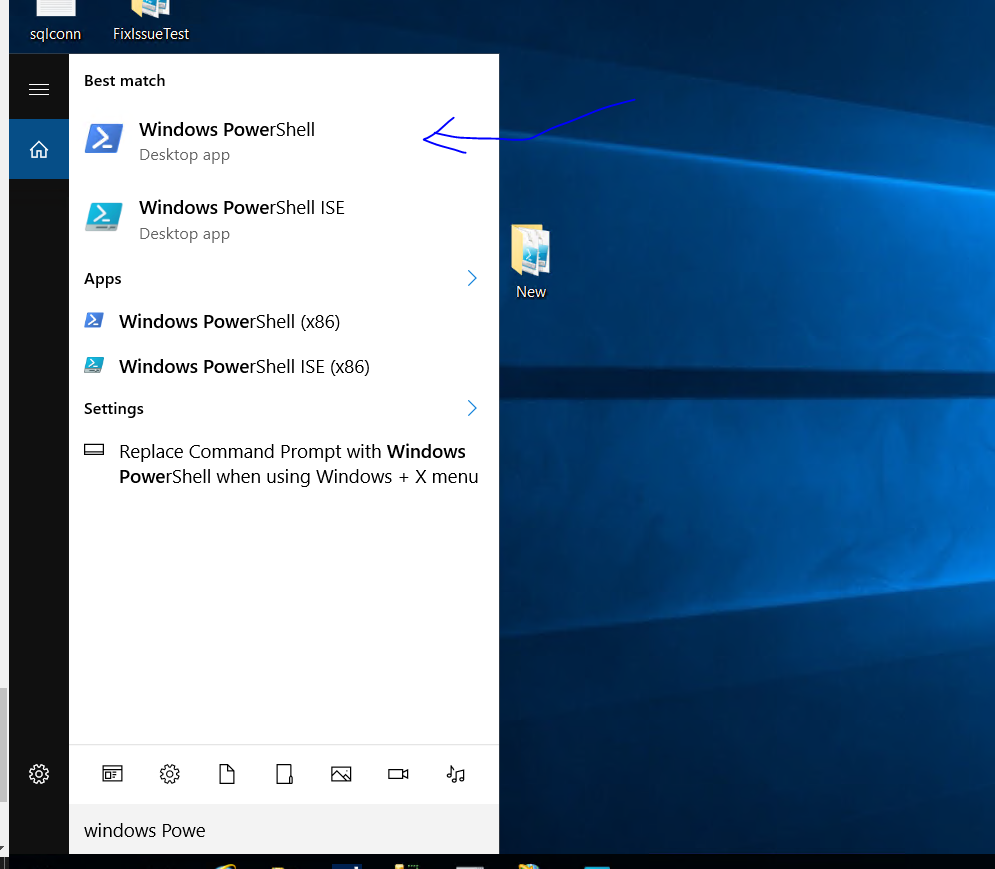The width and height of the screenshot is (995, 869).
Task: Open the FixIssueTest desktop shortcut
Action: [x=151, y=20]
